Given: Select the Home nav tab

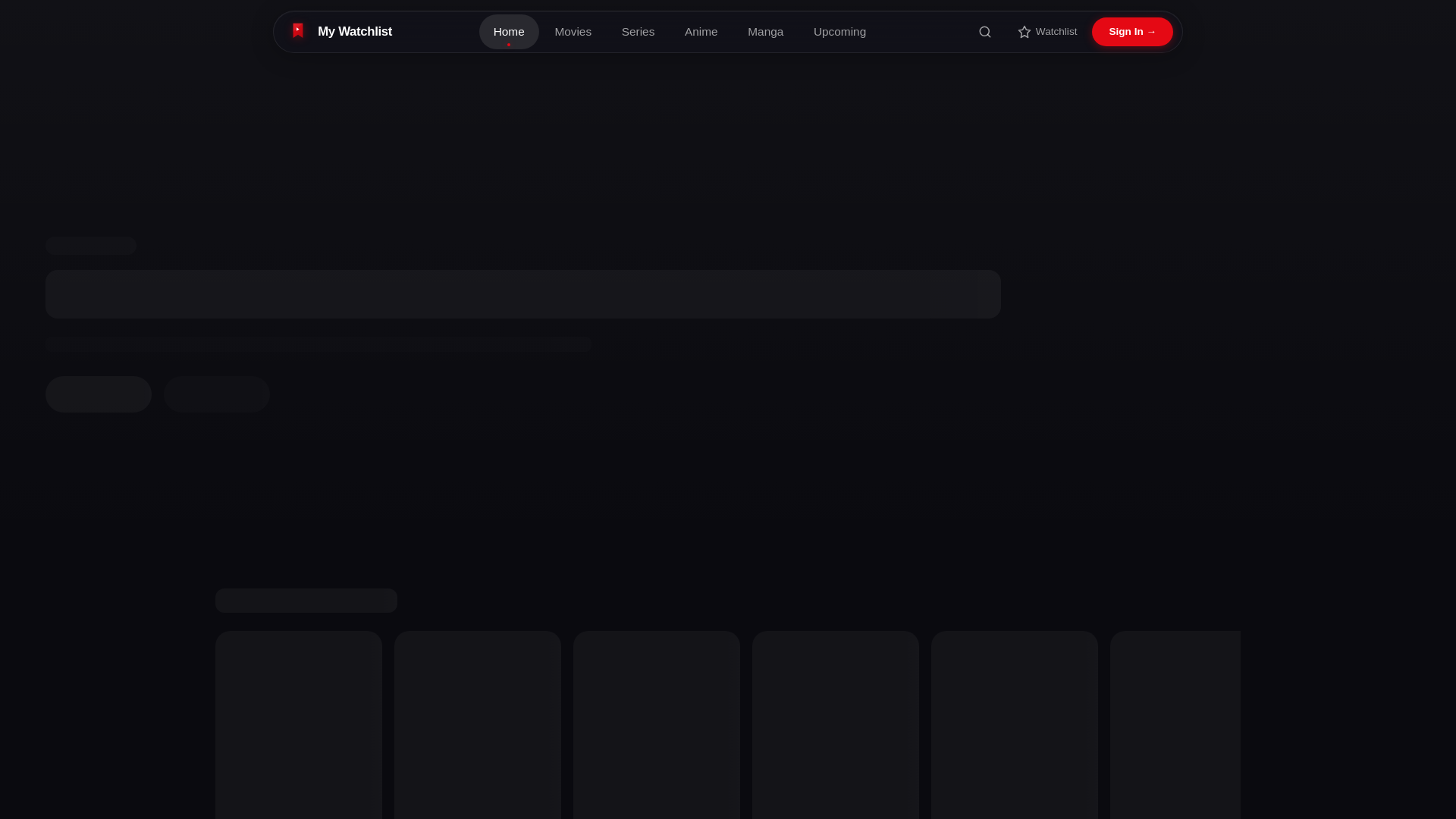Looking at the screenshot, I should coord(508,32).
